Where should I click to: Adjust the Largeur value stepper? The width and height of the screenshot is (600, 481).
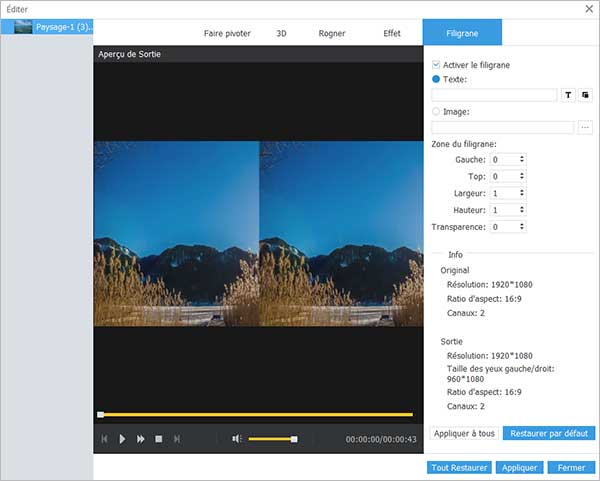pos(522,193)
